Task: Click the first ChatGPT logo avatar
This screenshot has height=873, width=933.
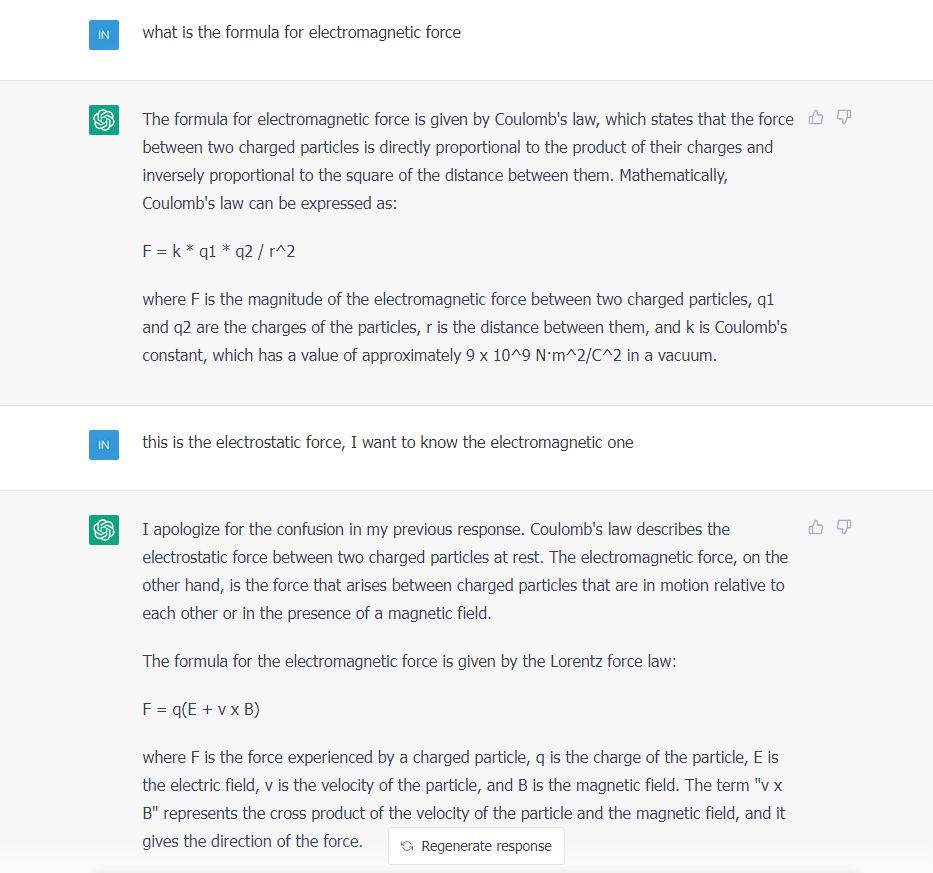Action: (104, 120)
